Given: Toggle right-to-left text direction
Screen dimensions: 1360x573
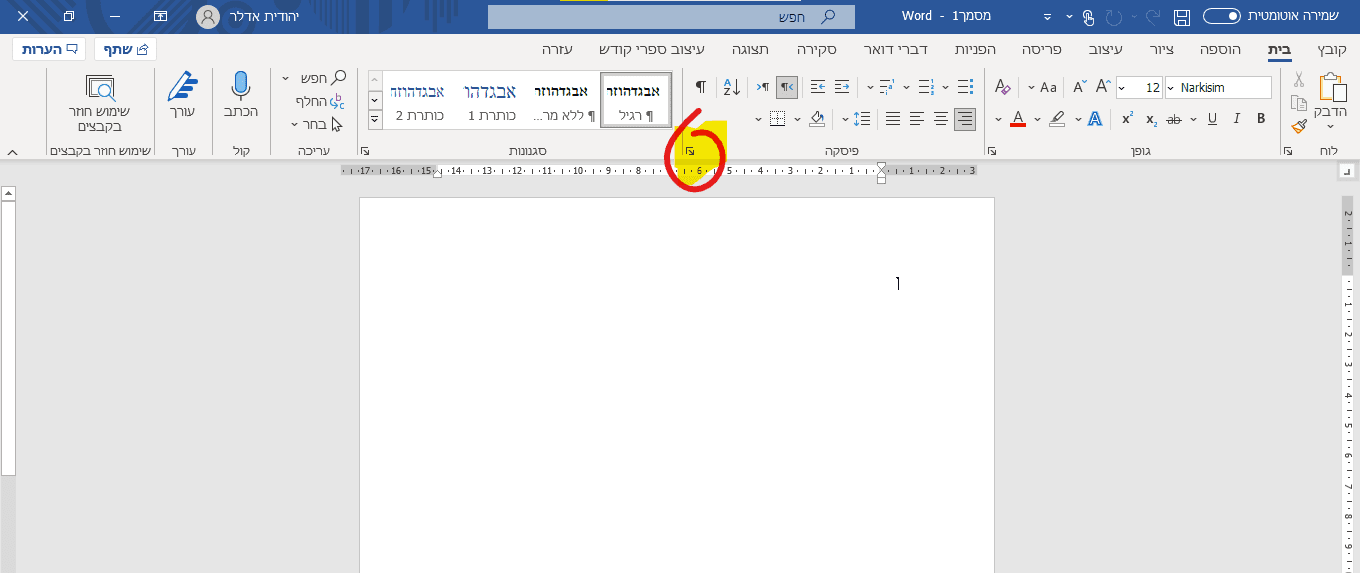Looking at the screenshot, I should (787, 87).
